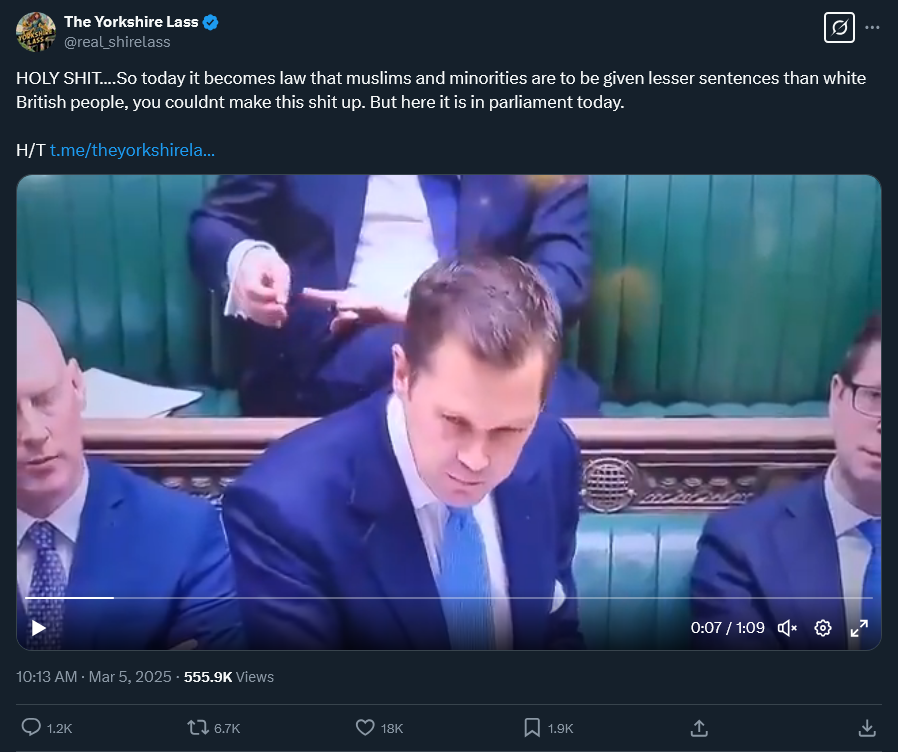The image size is (898, 752).
Task: Open video settings gear
Action: pos(823,628)
